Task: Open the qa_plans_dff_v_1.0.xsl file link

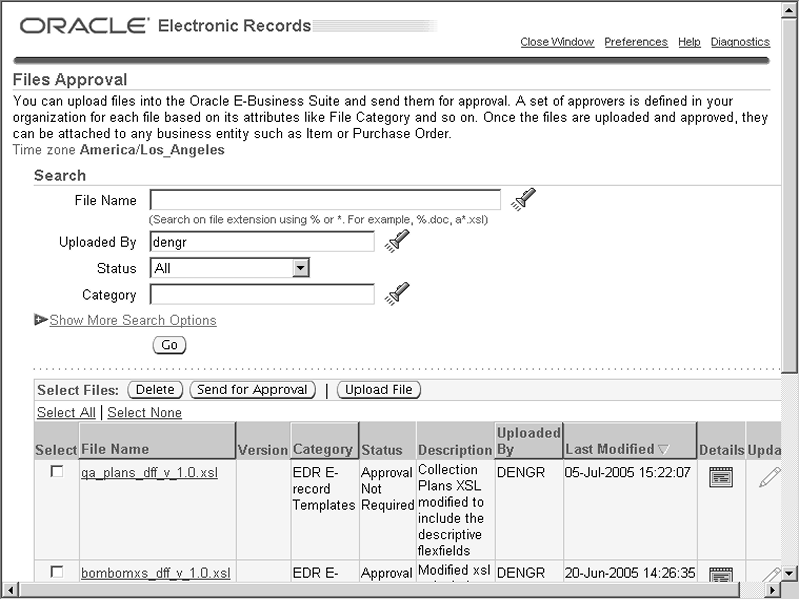Action: pyautogui.click(x=149, y=472)
